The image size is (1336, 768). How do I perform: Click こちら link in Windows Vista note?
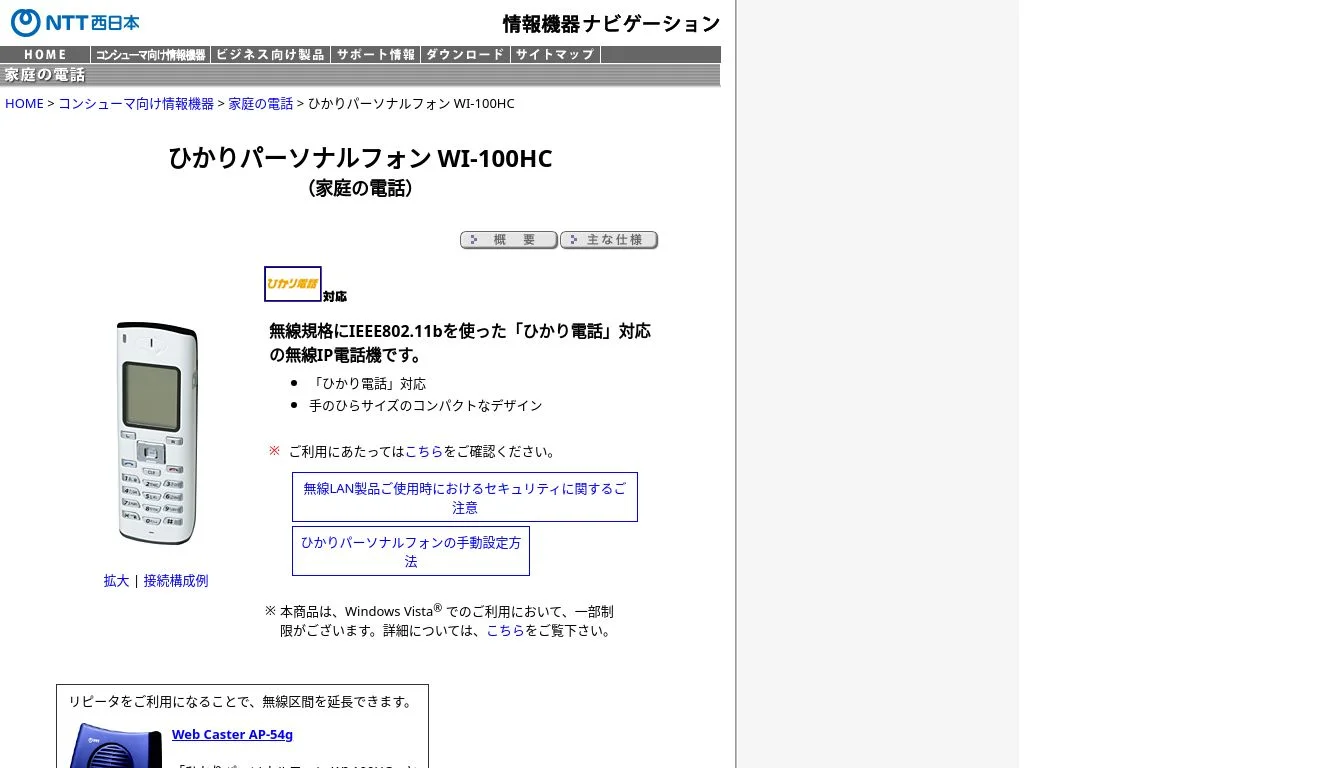click(505, 631)
